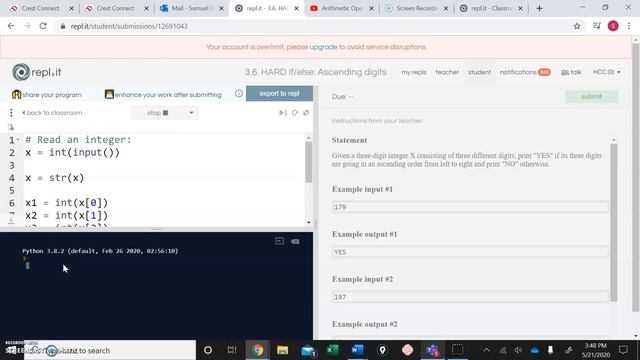Click the open-in-new-window editor icon
Image resolution: width=640 pixels, height=360 pixels.
306,113
